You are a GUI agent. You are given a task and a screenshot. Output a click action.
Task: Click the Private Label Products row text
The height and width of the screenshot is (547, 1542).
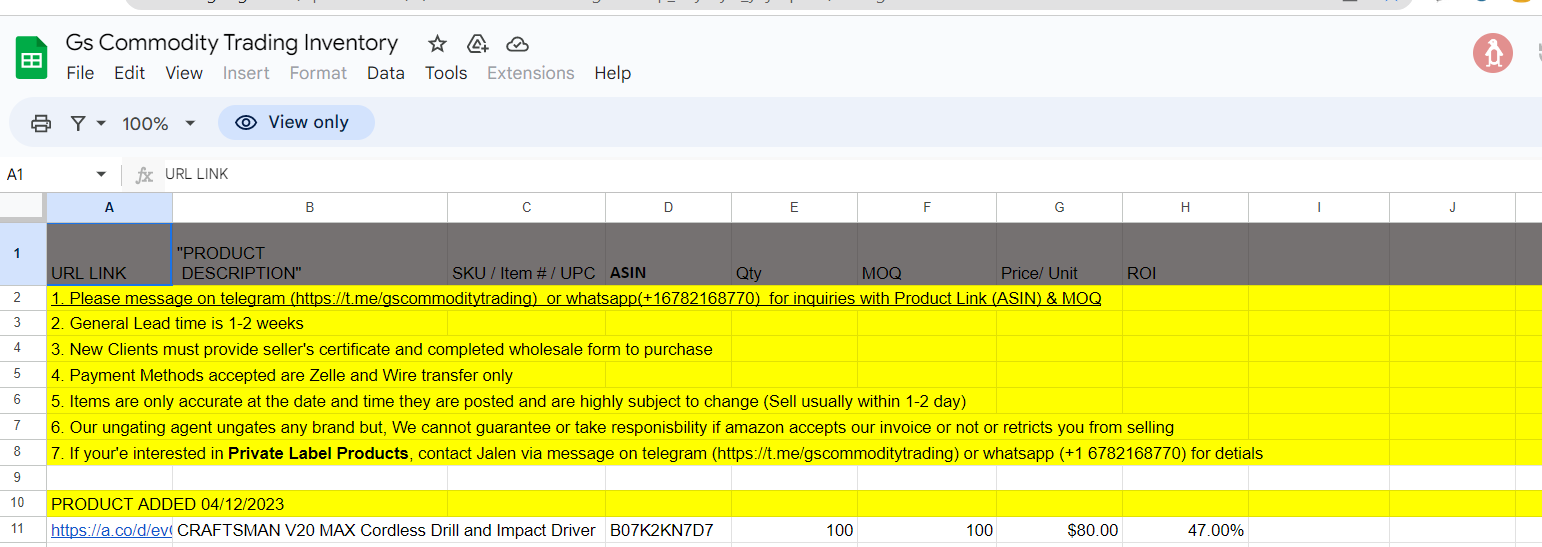(656, 454)
